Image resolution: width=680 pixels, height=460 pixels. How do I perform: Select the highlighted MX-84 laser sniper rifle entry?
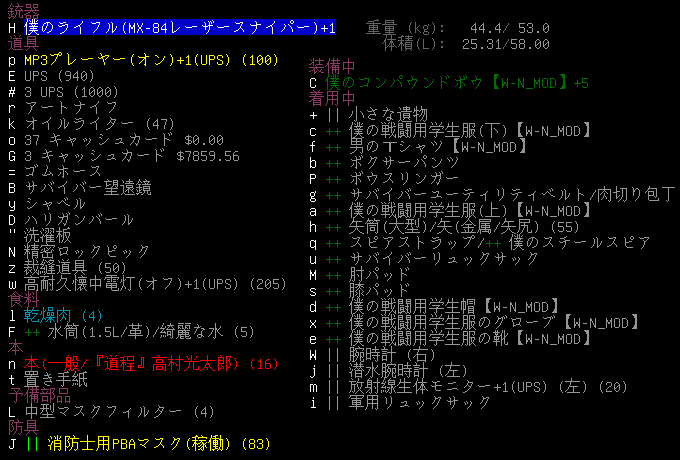click(180, 27)
